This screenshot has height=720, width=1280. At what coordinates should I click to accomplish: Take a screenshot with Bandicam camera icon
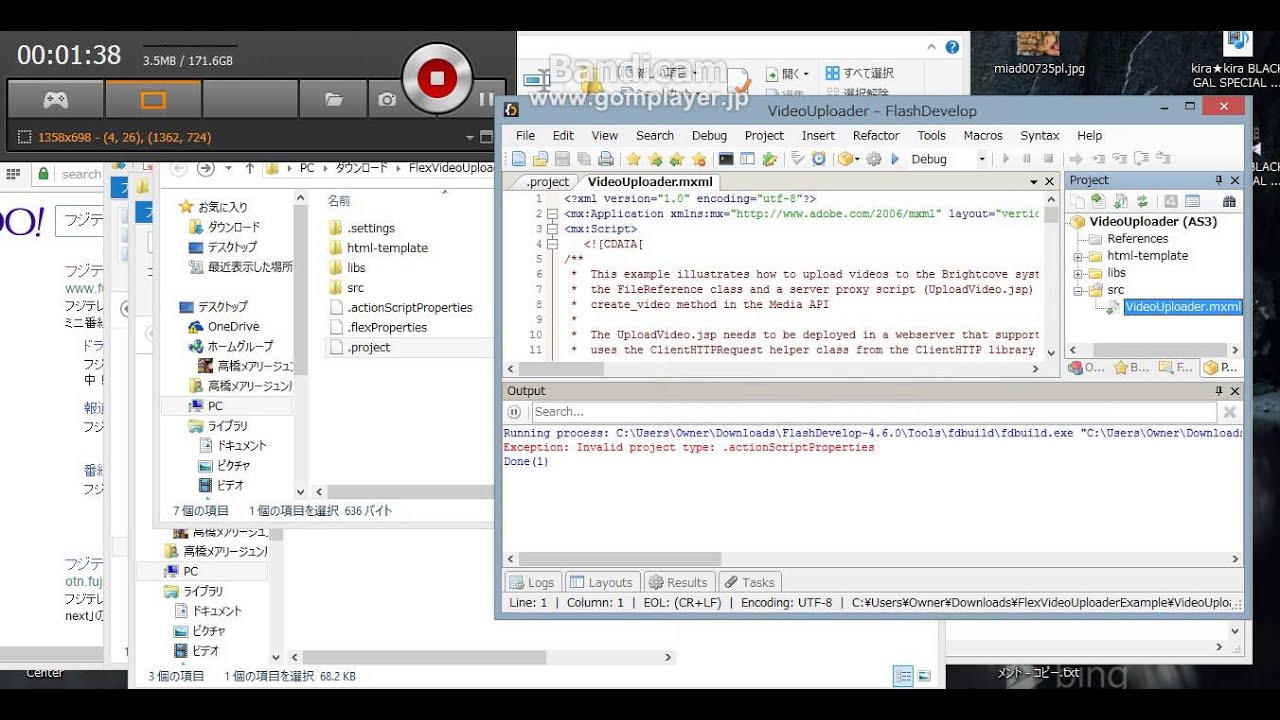tap(387, 99)
